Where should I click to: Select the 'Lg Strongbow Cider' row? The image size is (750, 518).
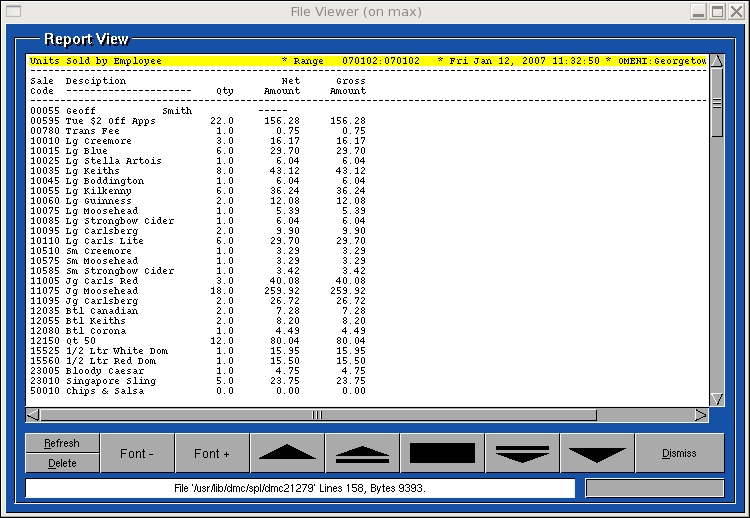click(x=198, y=221)
